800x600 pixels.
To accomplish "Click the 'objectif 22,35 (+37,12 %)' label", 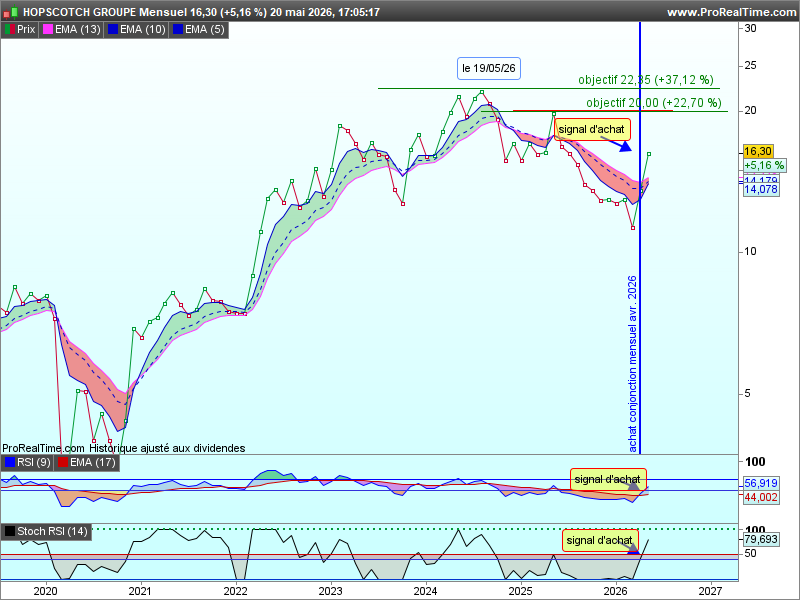I will click(x=645, y=80).
